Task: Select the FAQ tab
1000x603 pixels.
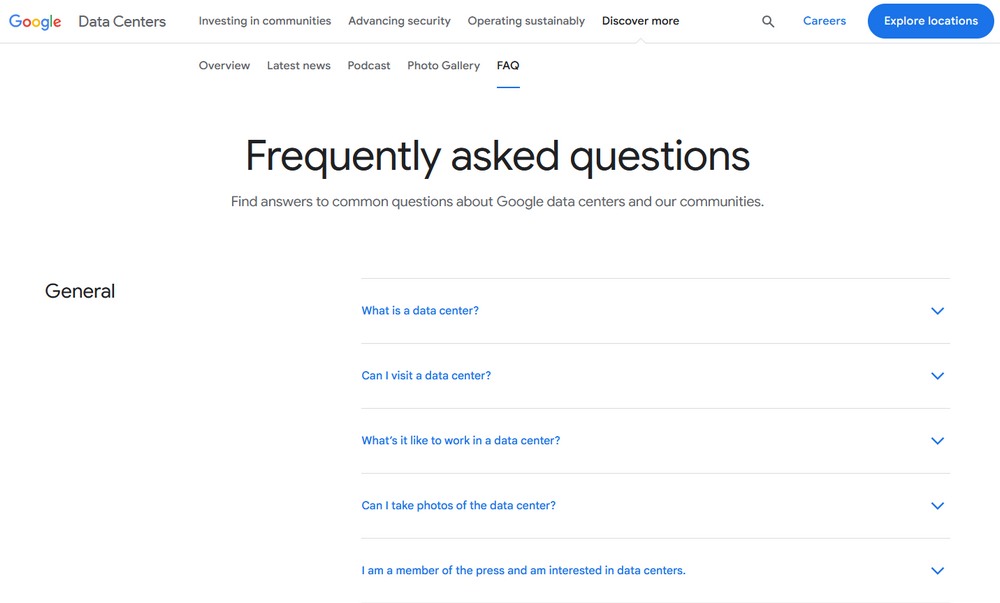Action: point(508,66)
